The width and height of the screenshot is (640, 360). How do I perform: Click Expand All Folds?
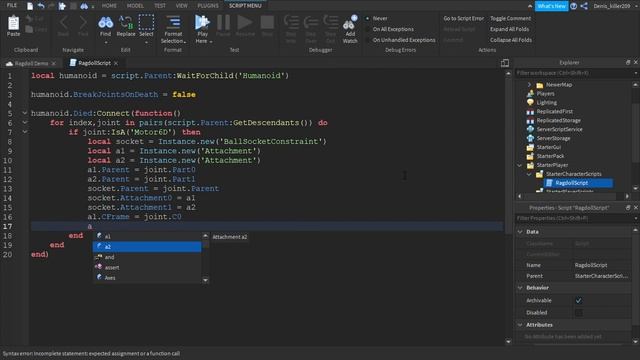click(x=509, y=29)
